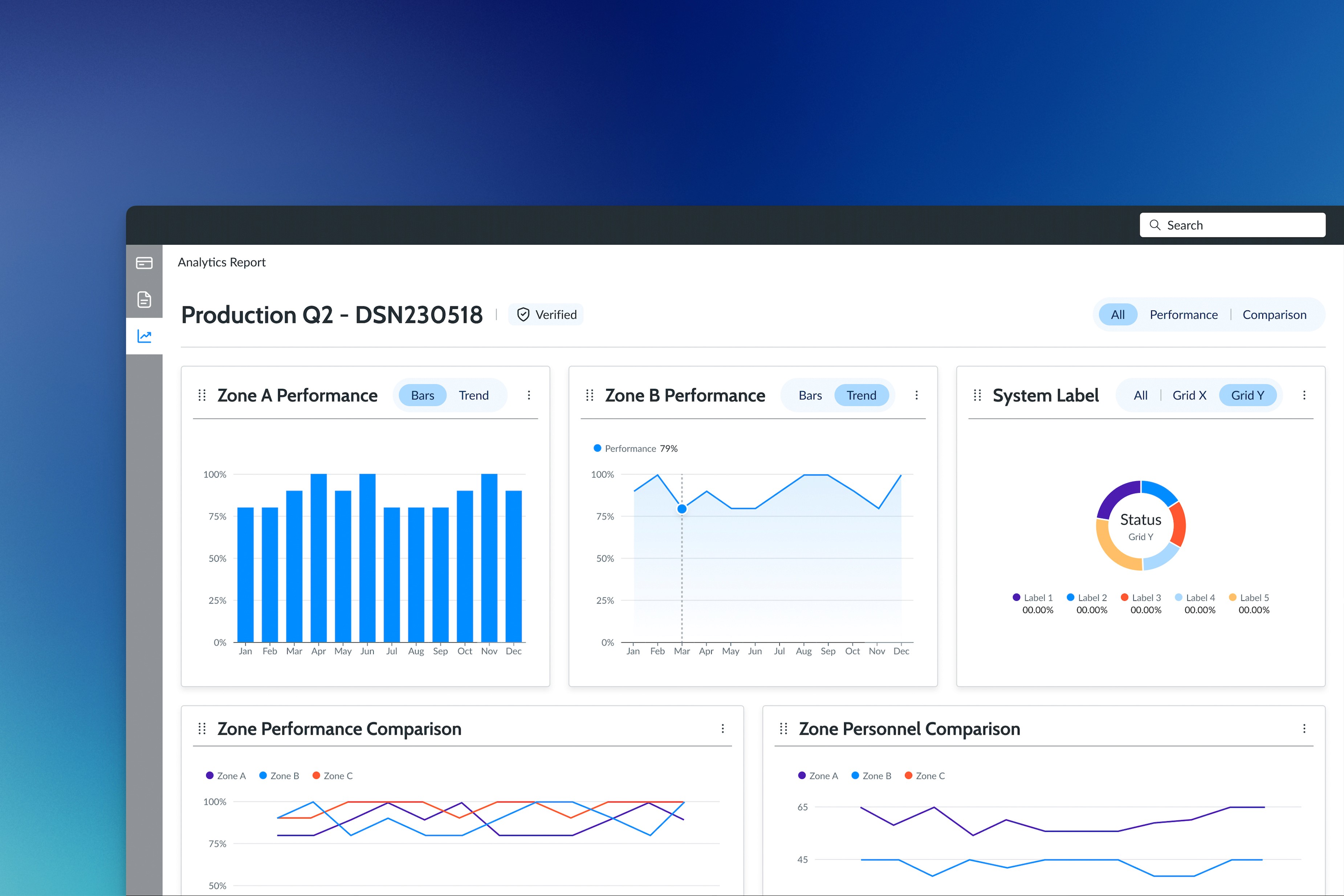Click Label 3 orange legend dot
This screenshot has width=1344, height=896.
(x=1124, y=597)
